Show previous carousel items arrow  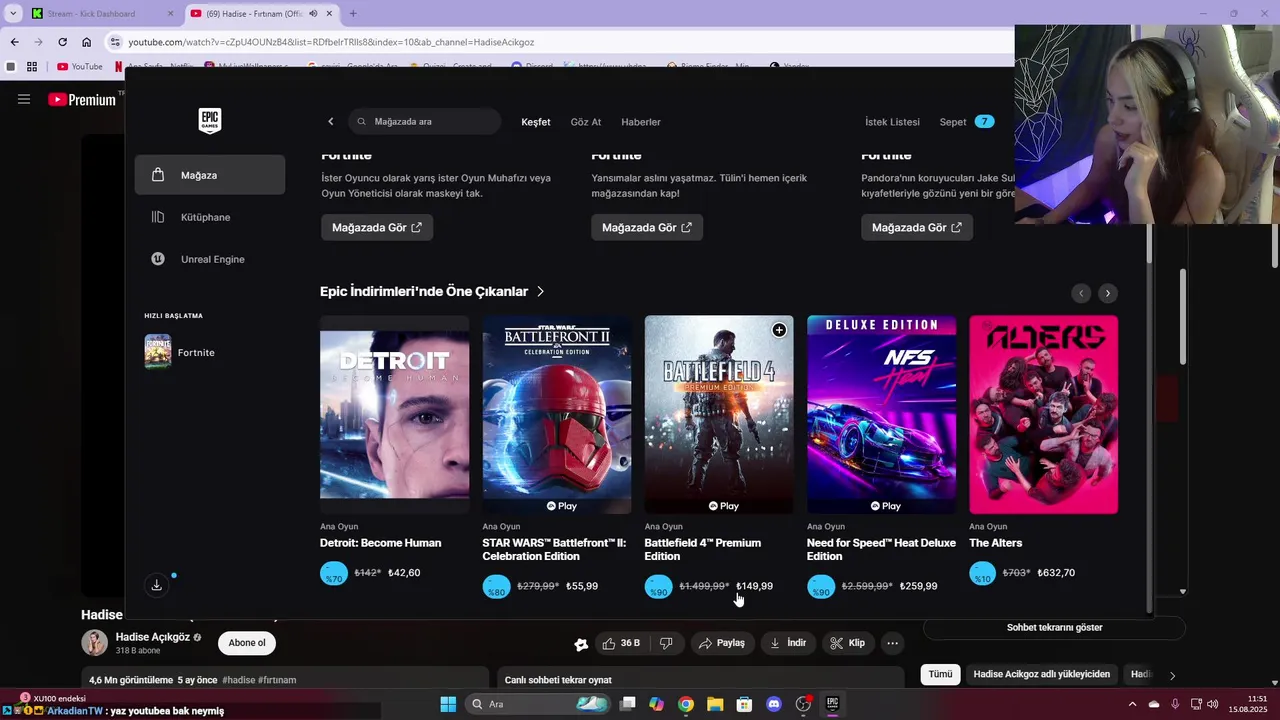click(1081, 293)
